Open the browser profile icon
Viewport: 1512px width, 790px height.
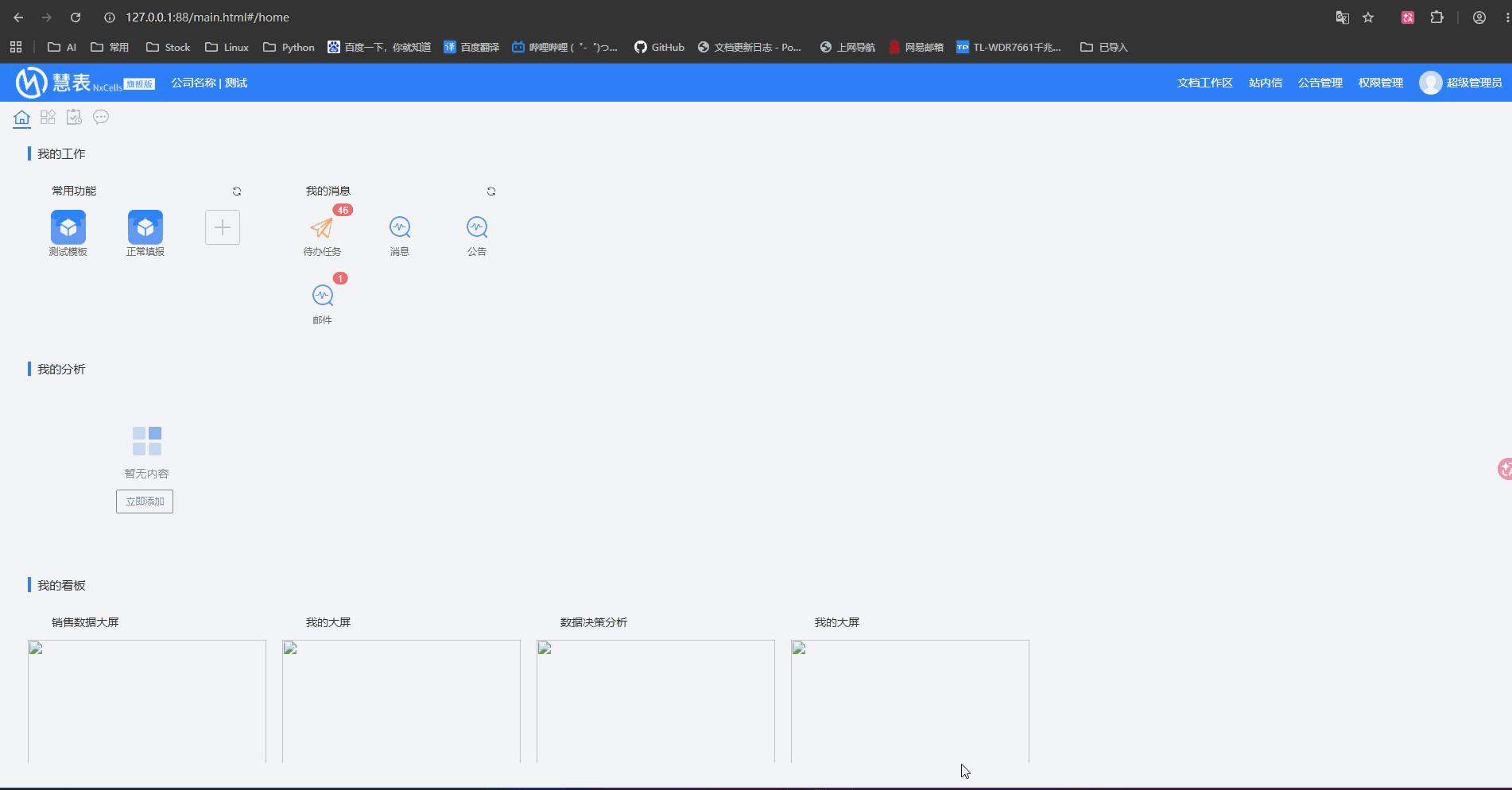[1479, 17]
